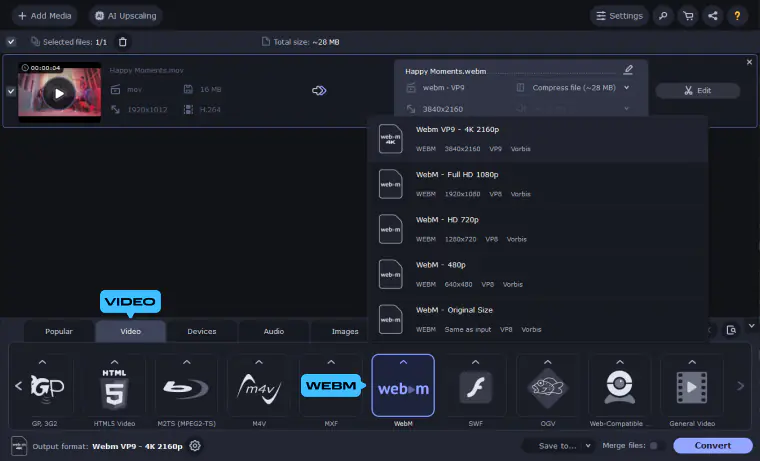Open output format settings gear
Image resolution: width=760 pixels, height=461 pixels.
[x=195, y=445]
